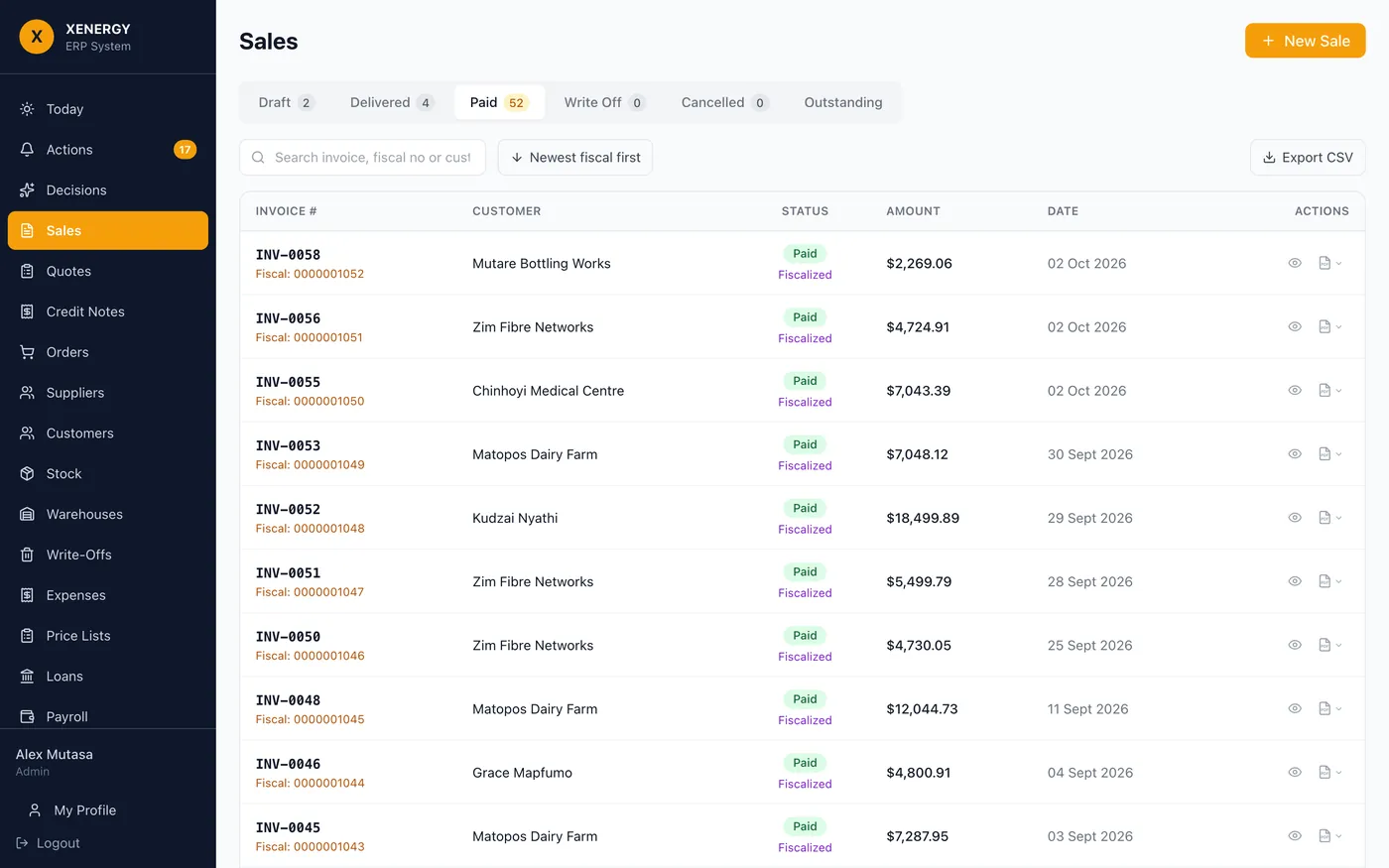Open document dropdown for INV-0058
This screenshot has height=868, width=1389.
coord(1329,263)
